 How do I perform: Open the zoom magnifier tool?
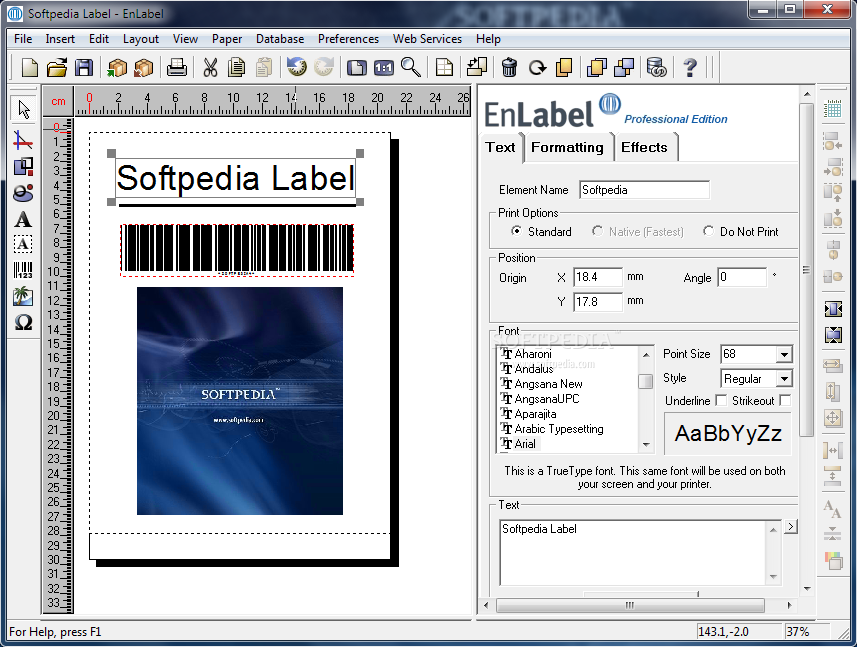click(x=410, y=68)
